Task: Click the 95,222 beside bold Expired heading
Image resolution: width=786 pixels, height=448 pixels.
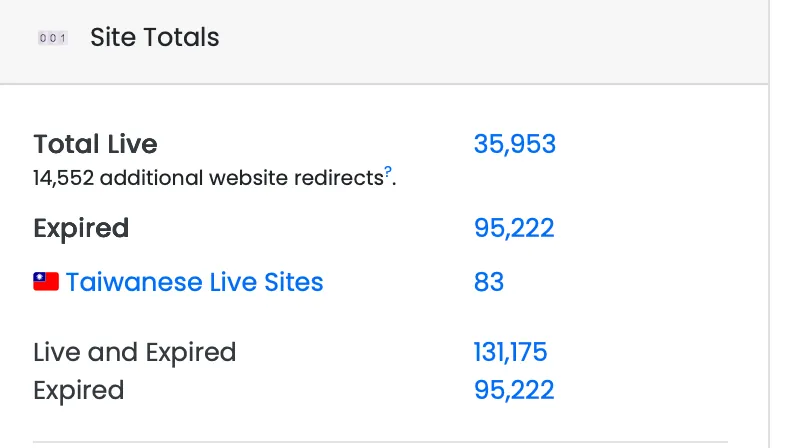Action: click(514, 229)
